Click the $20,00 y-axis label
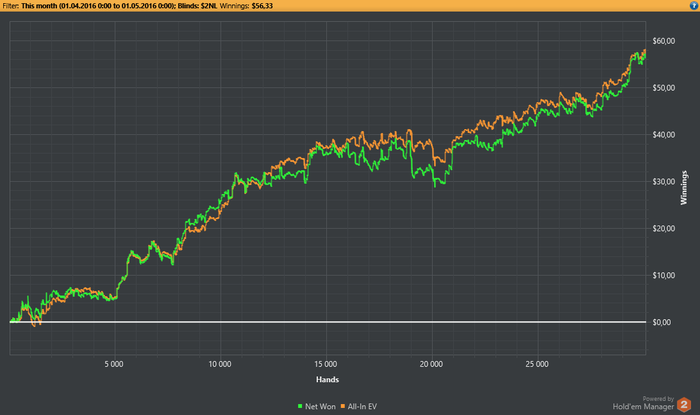The image size is (700, 415). [x=663, y=228]
